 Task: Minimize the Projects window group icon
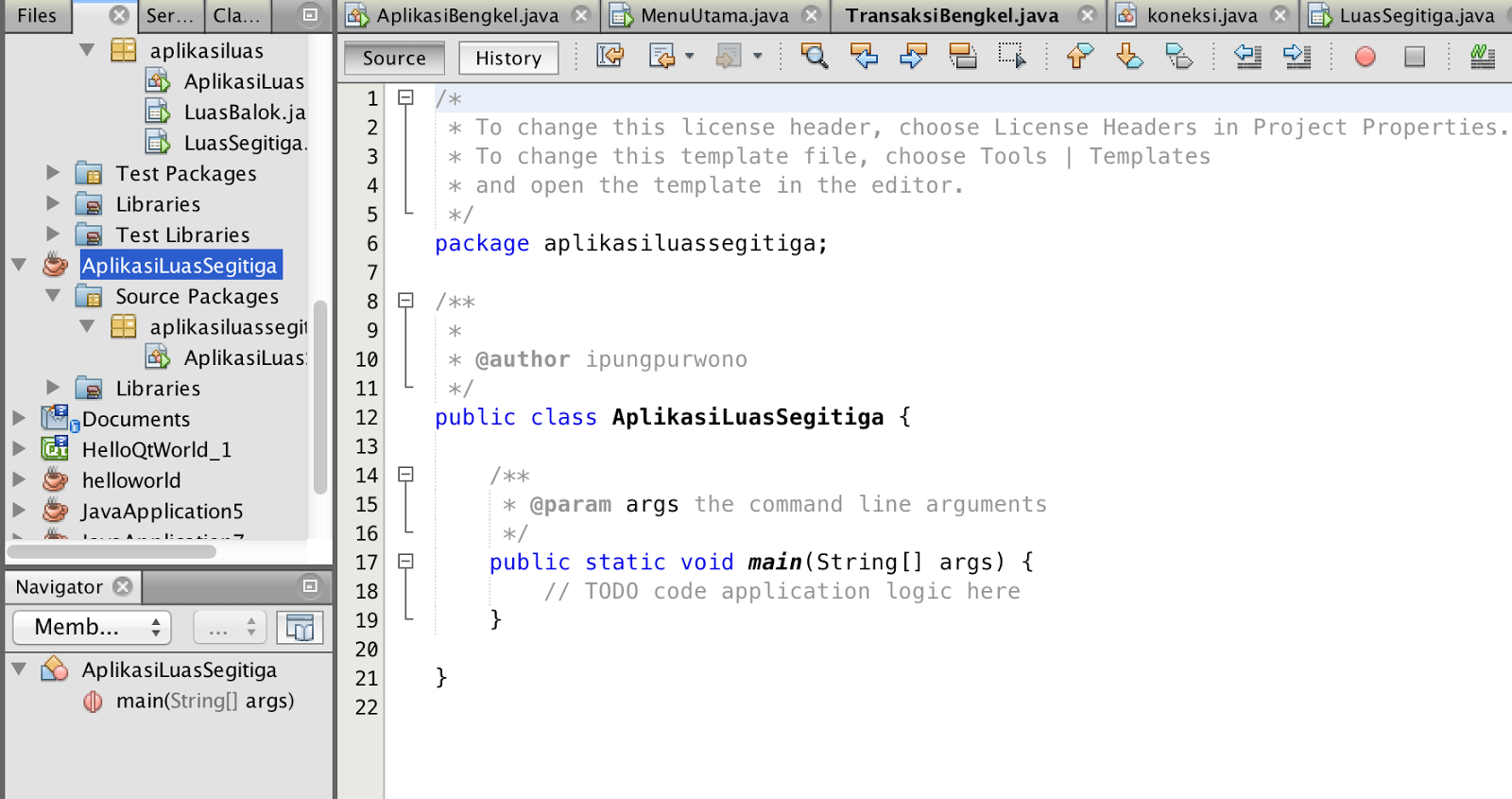tap(309, 15)
